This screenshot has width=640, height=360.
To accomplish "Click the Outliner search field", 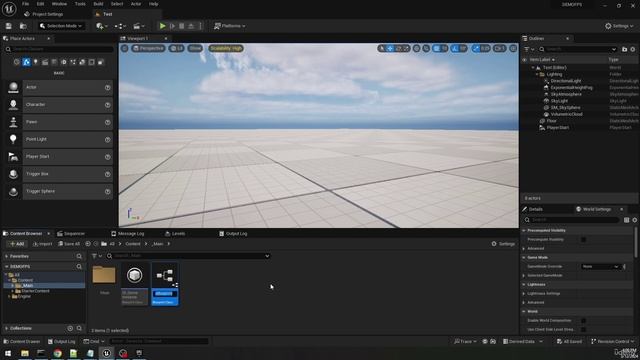I will (x=578, y=49).
